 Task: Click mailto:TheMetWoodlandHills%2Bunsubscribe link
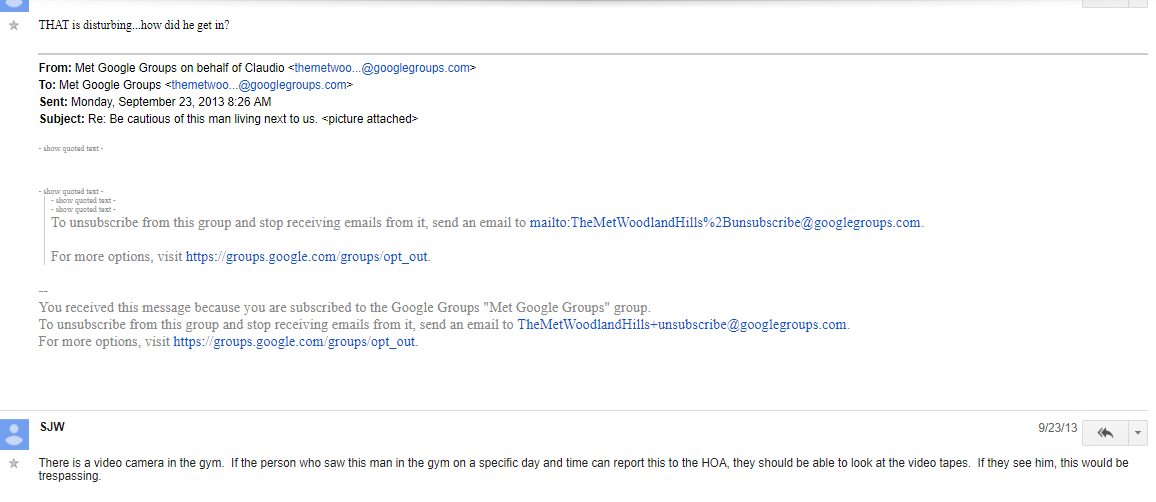(725, 223)
